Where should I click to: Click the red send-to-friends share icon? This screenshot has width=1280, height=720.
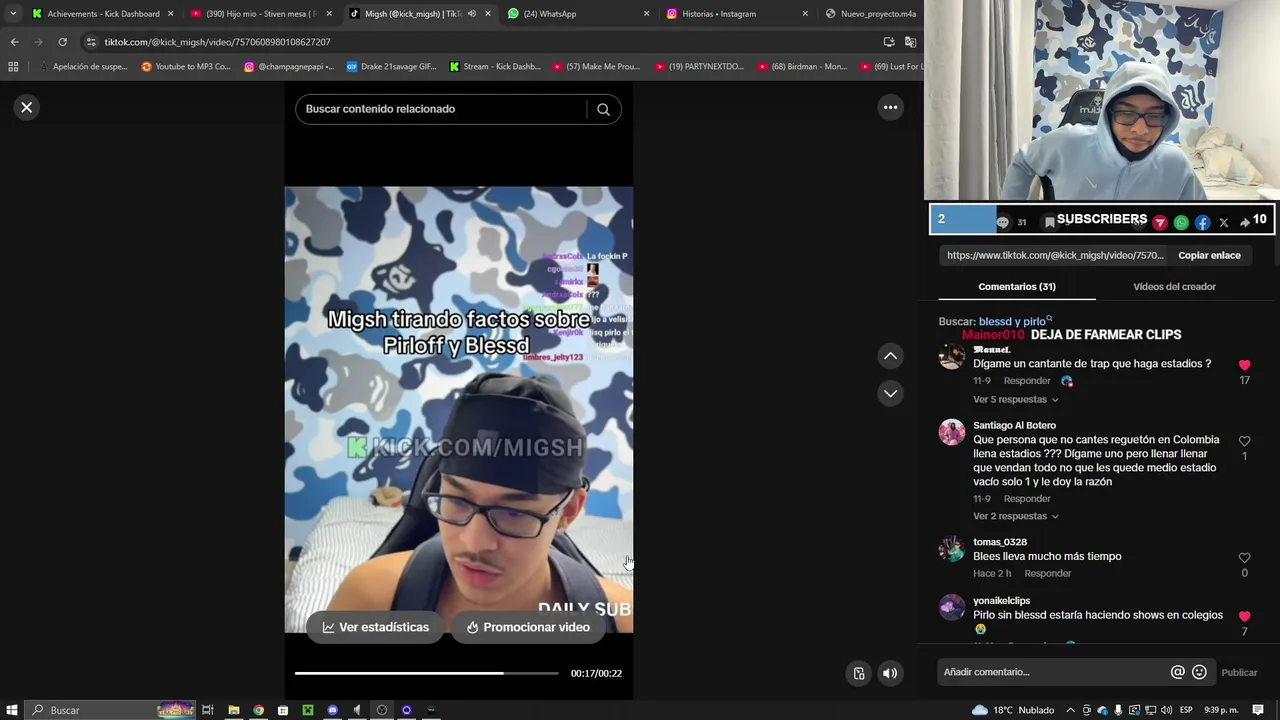[x=1160, y=222]
